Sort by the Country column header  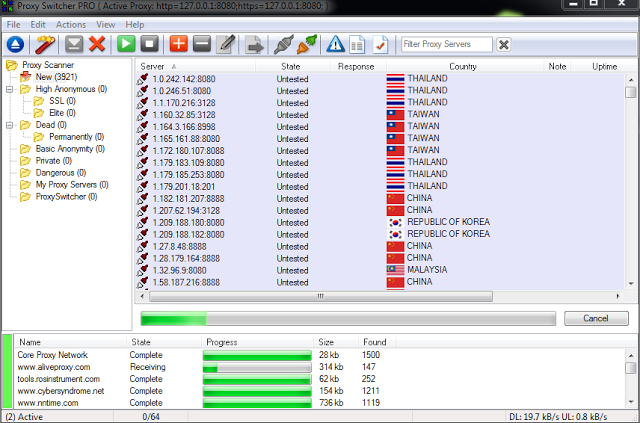point(464,66)
